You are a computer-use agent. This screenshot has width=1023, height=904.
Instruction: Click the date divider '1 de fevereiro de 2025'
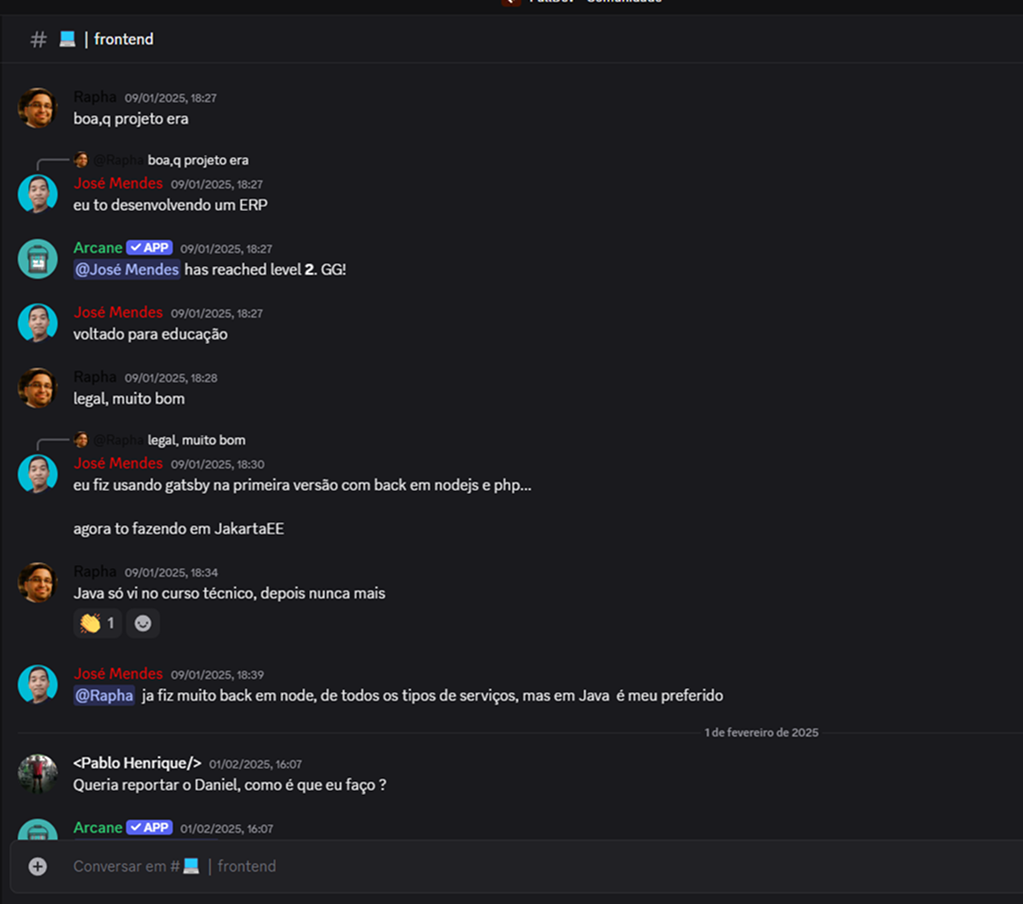(x=761, y=732)
